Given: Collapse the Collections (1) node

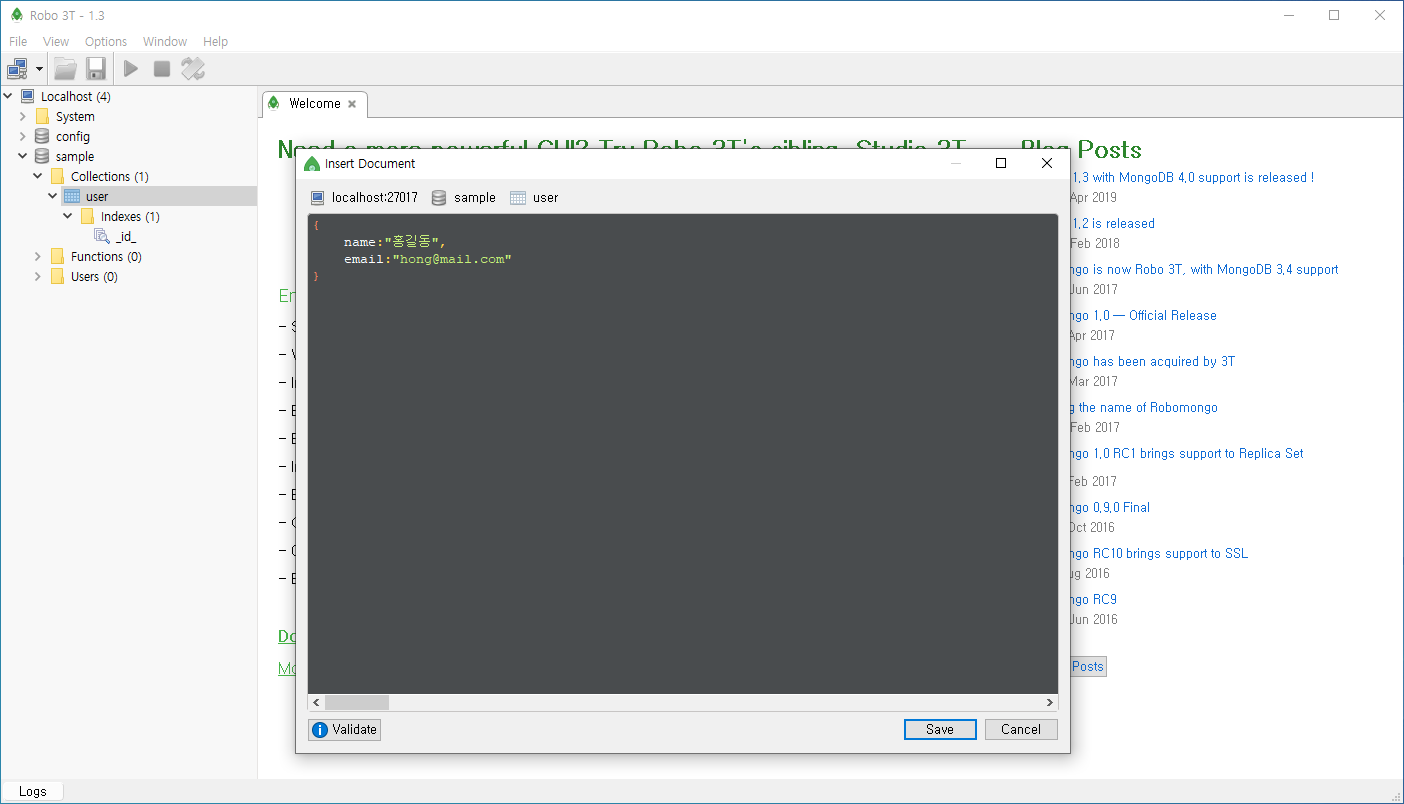Looking at the screenshot, I should tap(38, 176).
